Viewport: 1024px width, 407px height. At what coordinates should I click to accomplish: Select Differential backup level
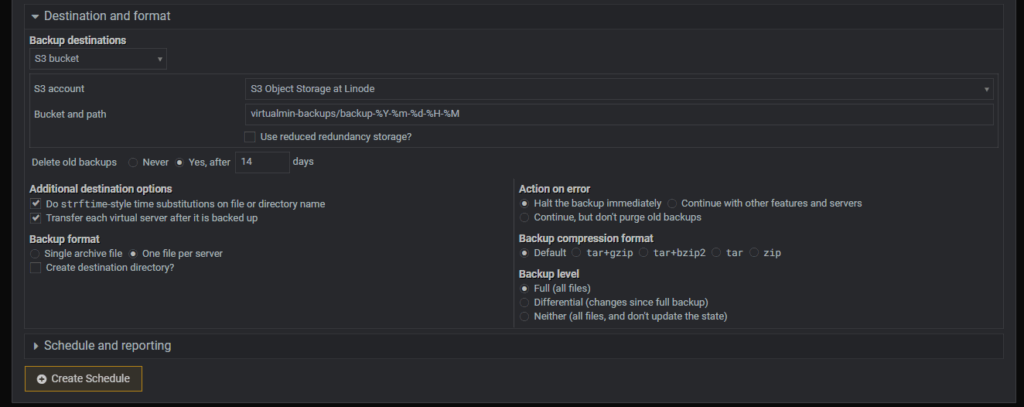point(525,302)
